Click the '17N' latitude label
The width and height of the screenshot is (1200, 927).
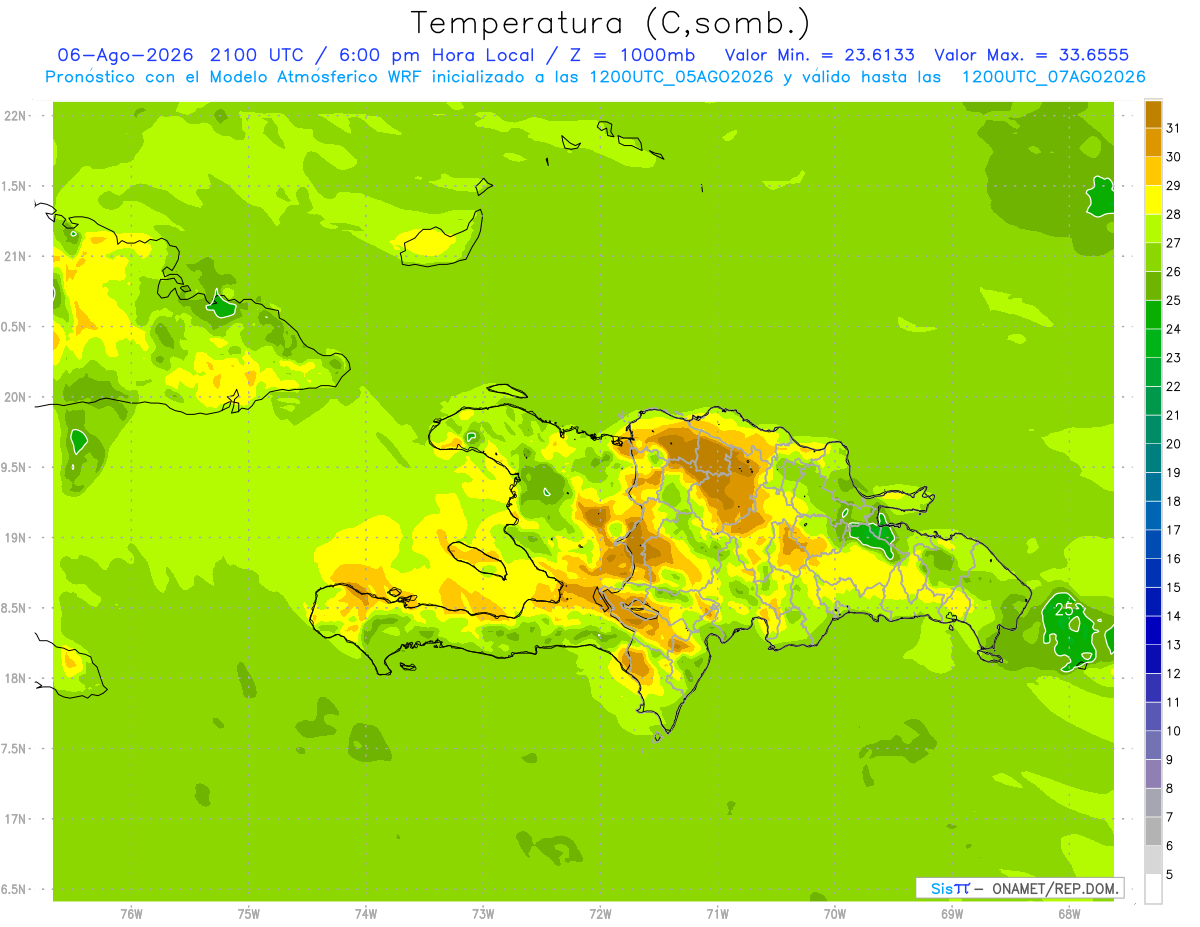point(16,819)
